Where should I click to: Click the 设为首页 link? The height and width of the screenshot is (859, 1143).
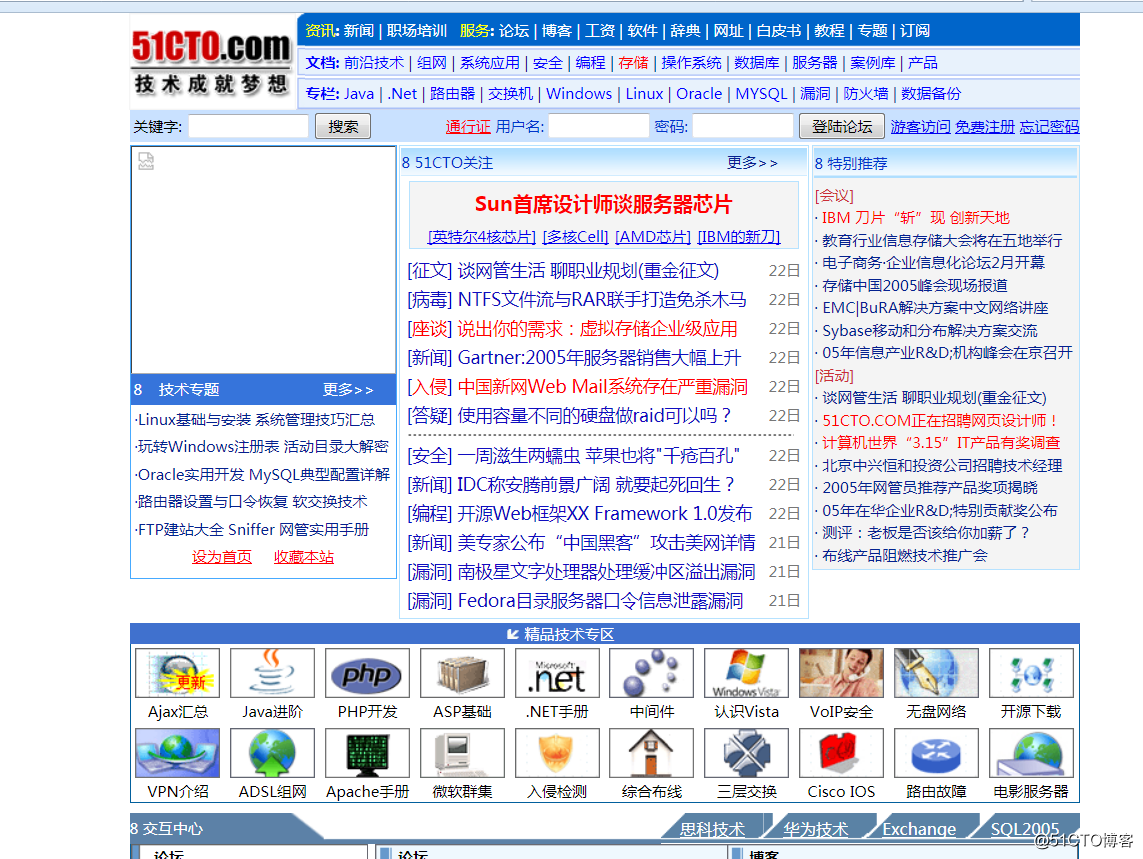[222, 557]
